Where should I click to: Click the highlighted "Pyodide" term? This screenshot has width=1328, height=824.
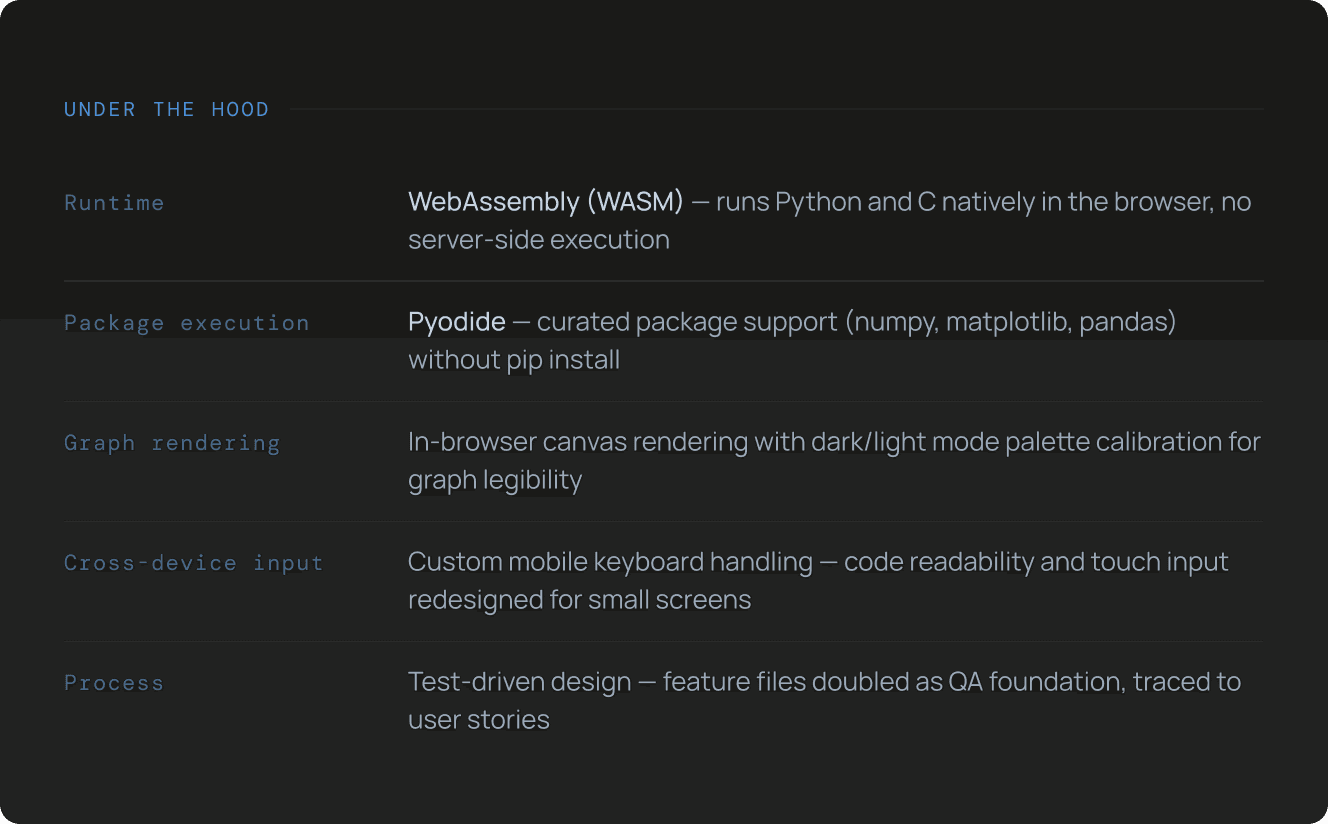coord(456,322)
